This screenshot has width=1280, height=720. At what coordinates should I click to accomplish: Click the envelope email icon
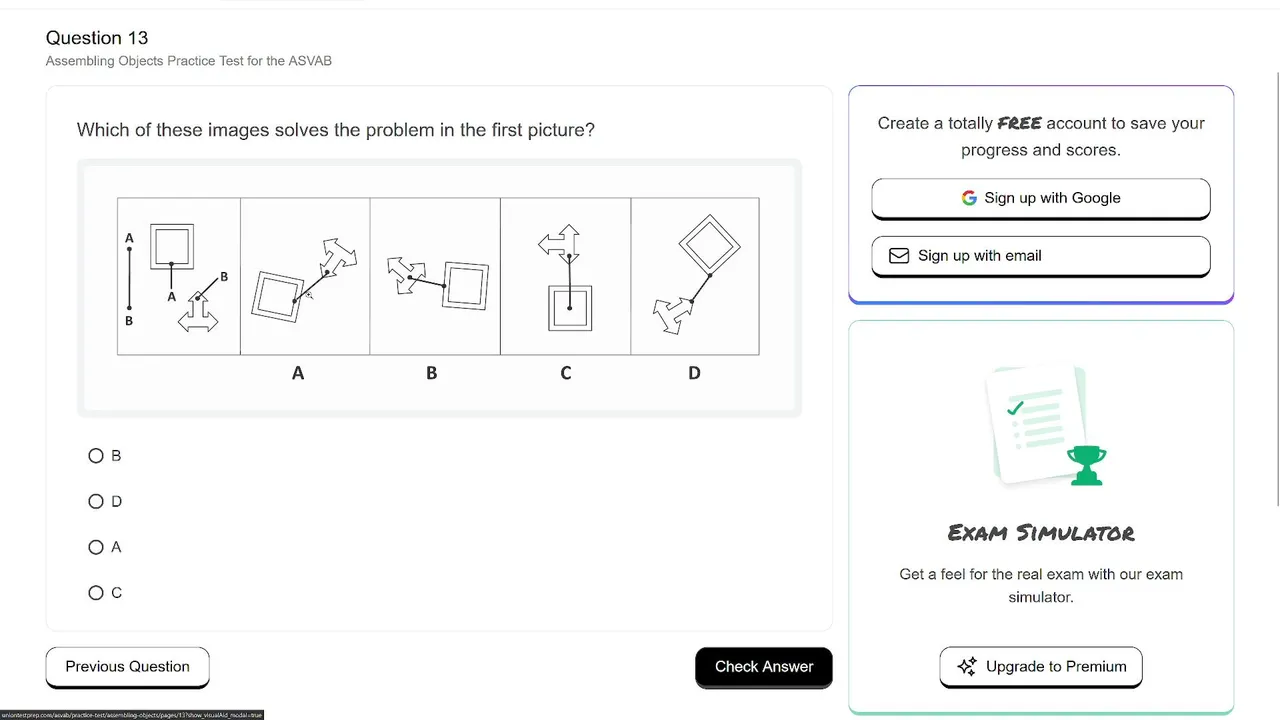tap(899, 256)
